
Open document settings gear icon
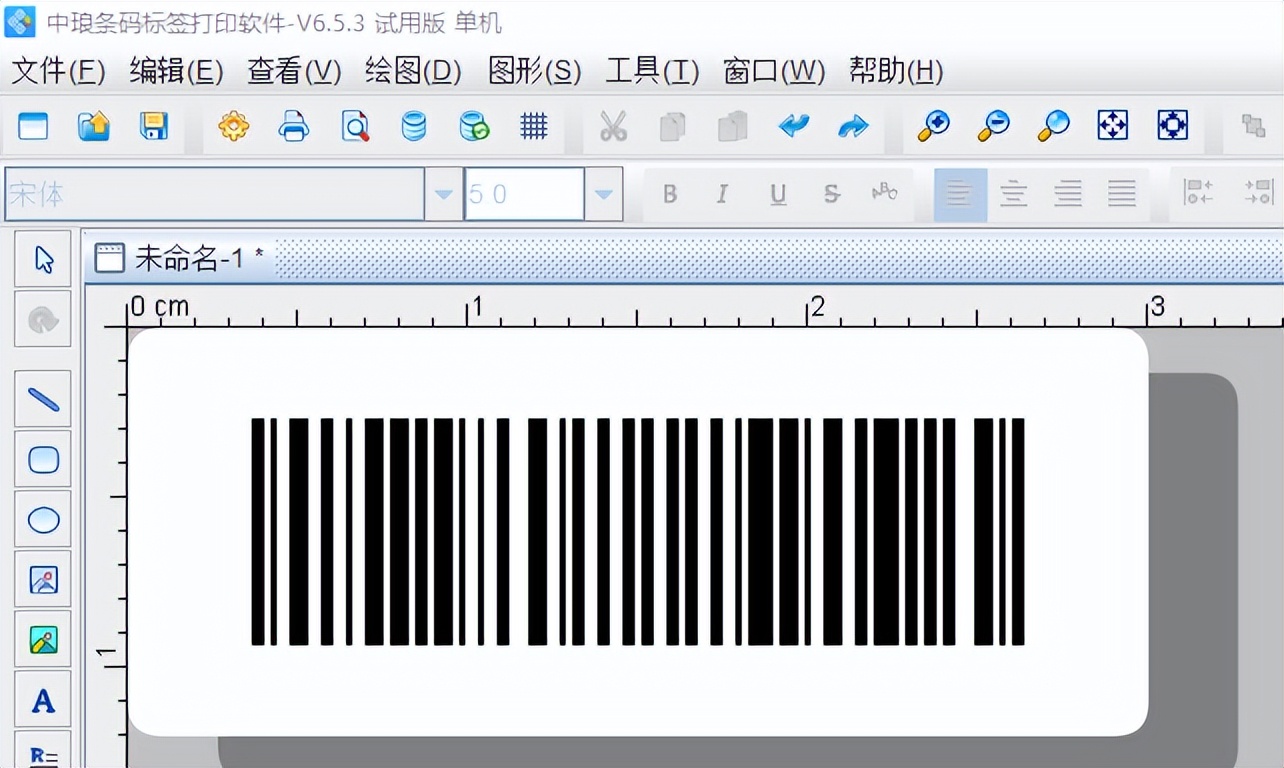click(233, 126)
